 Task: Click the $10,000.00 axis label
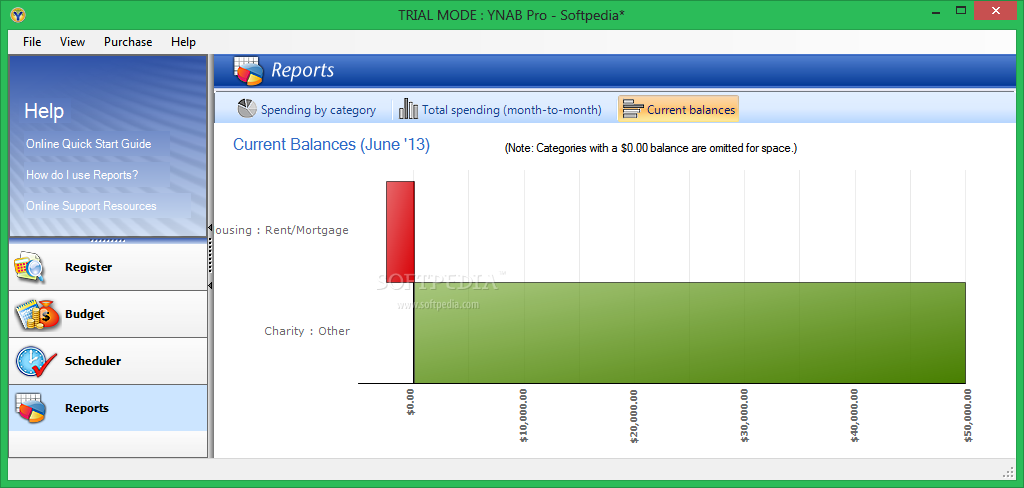[523, 415]
